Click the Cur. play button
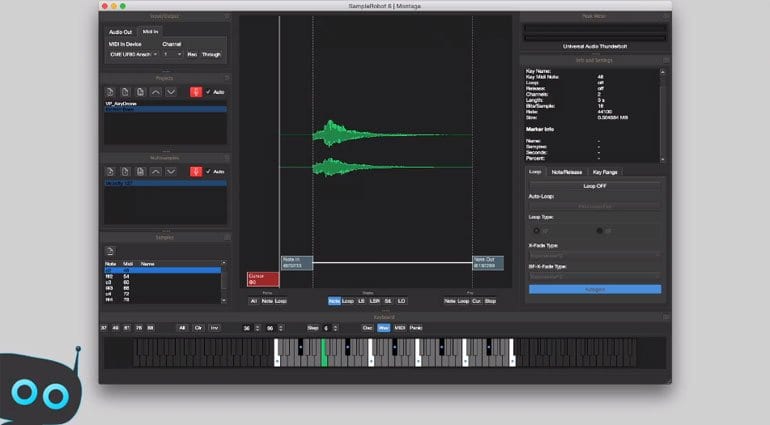Screen dimensions: 770x425 [476, 301]
